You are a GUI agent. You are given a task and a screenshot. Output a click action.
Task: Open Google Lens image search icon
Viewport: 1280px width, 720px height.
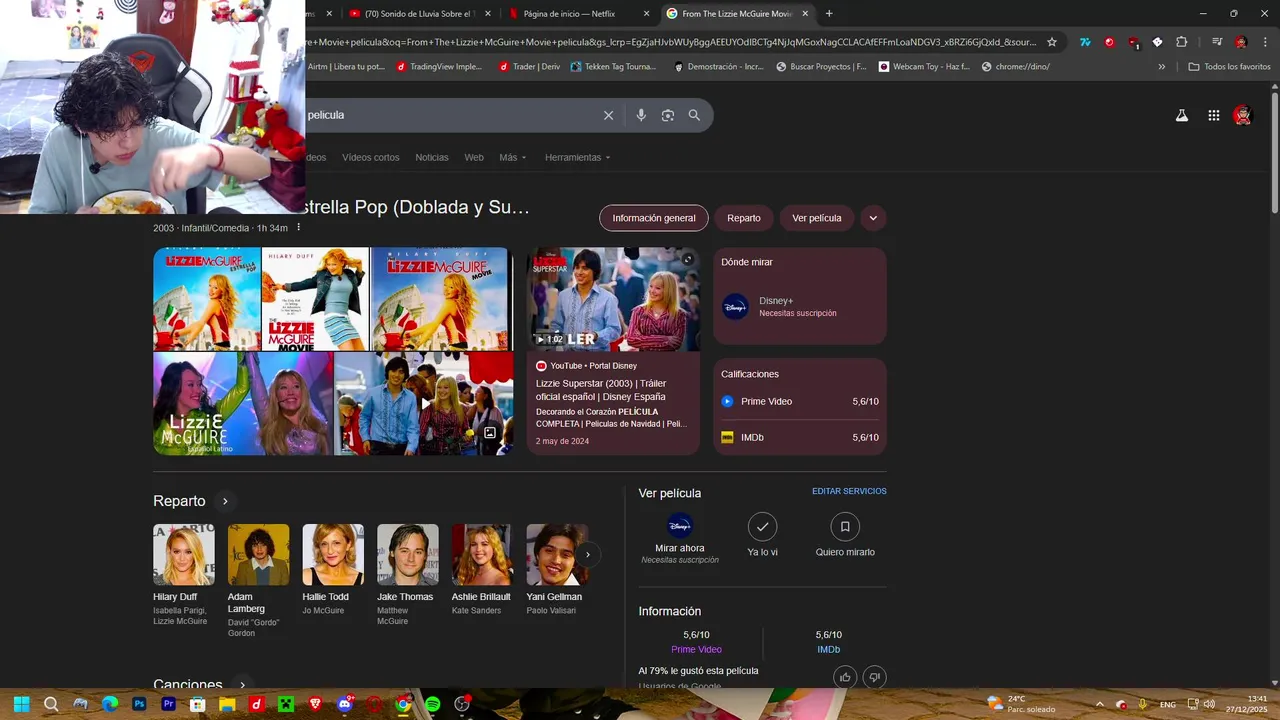tap(668, 115)
